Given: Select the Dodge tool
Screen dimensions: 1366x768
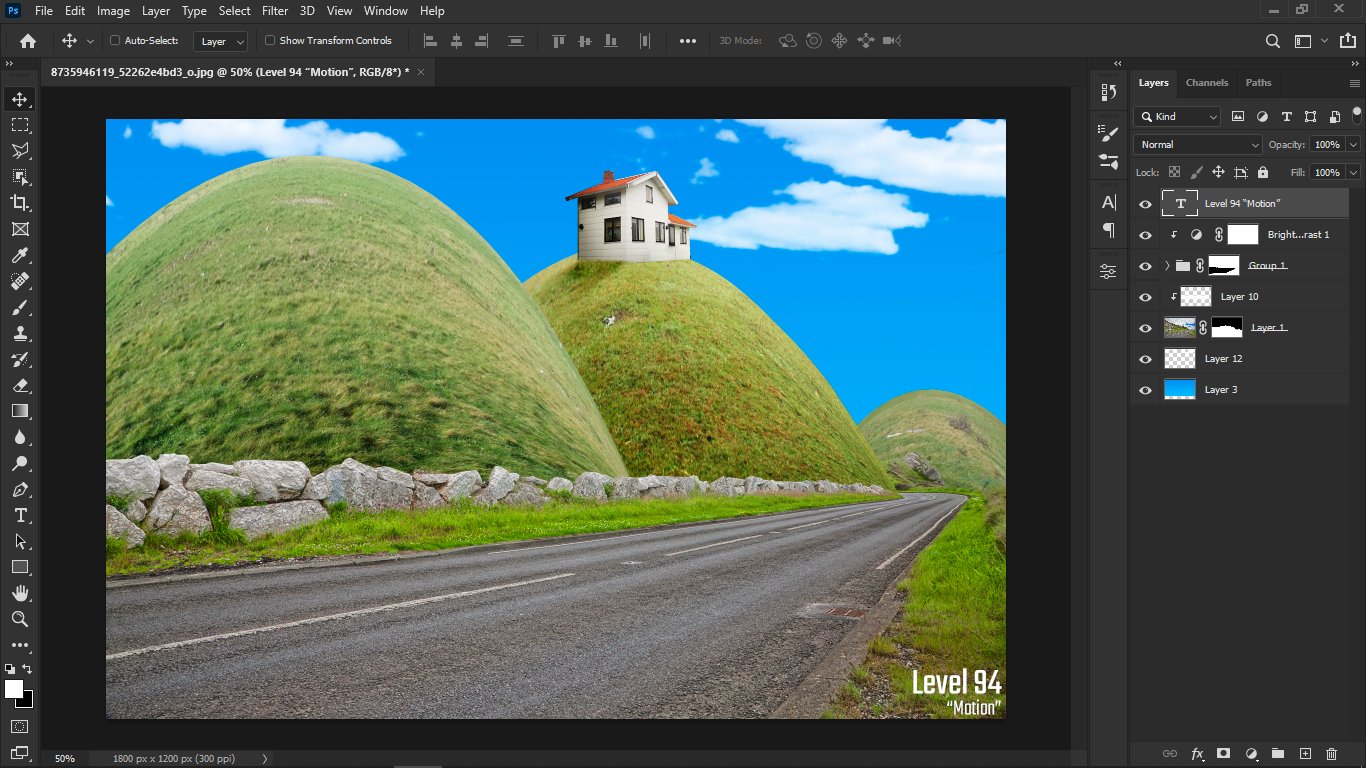Looking at the screenshot, I should (x=20, y=463).
